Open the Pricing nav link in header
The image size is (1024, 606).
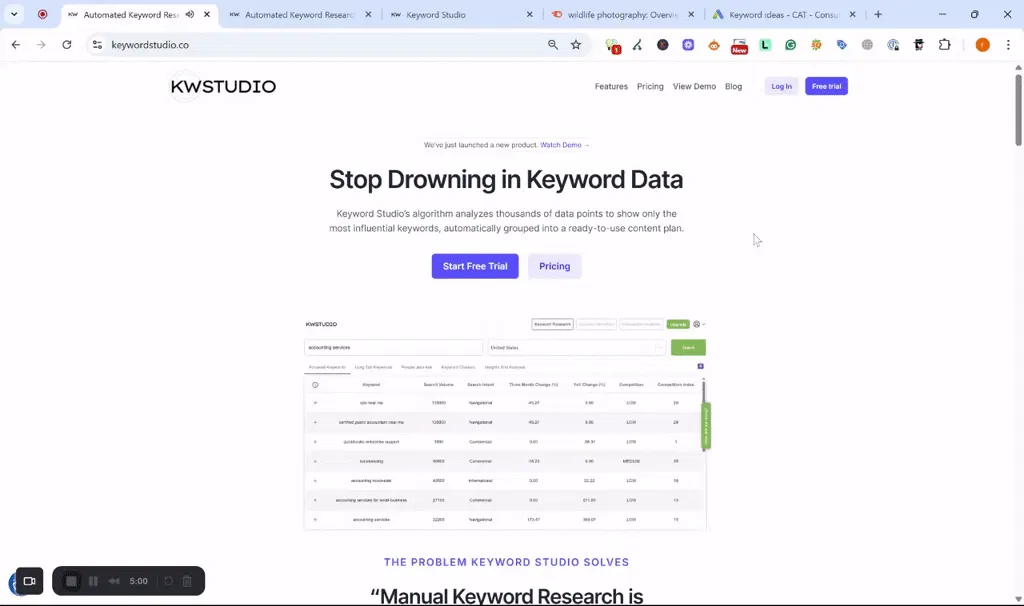(x=650, y=86)
